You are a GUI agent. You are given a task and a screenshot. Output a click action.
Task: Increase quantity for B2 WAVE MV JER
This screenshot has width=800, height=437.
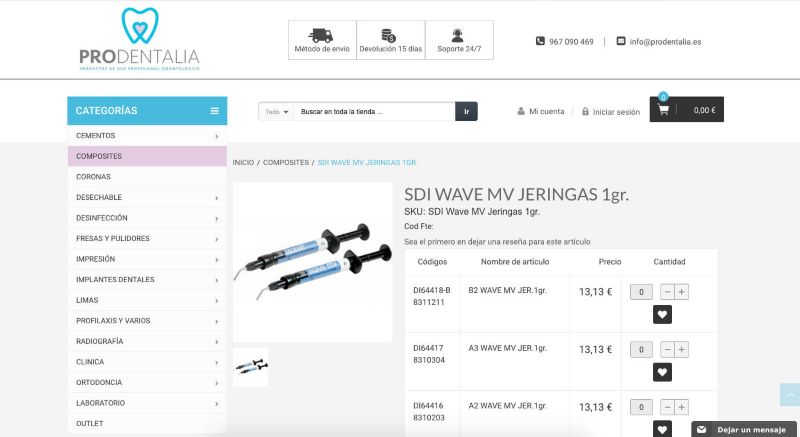pyautogui.click(x=682, y=292)
